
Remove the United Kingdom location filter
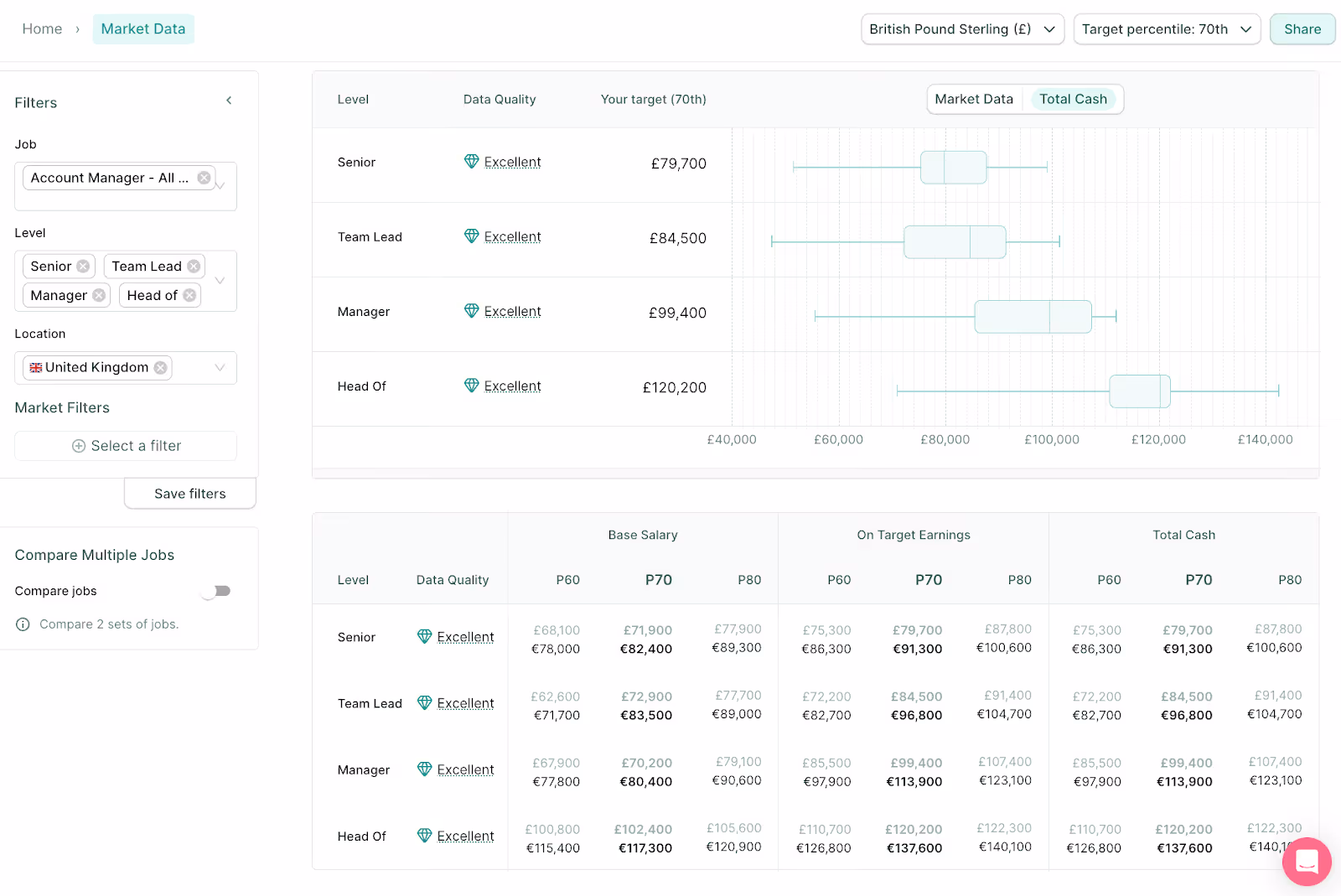(158, 367)
